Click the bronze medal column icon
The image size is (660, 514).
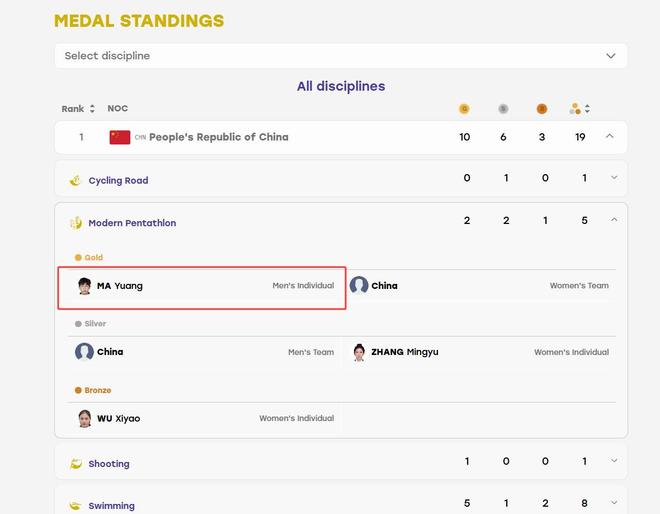pyautogui.click(x=542, y=109)
